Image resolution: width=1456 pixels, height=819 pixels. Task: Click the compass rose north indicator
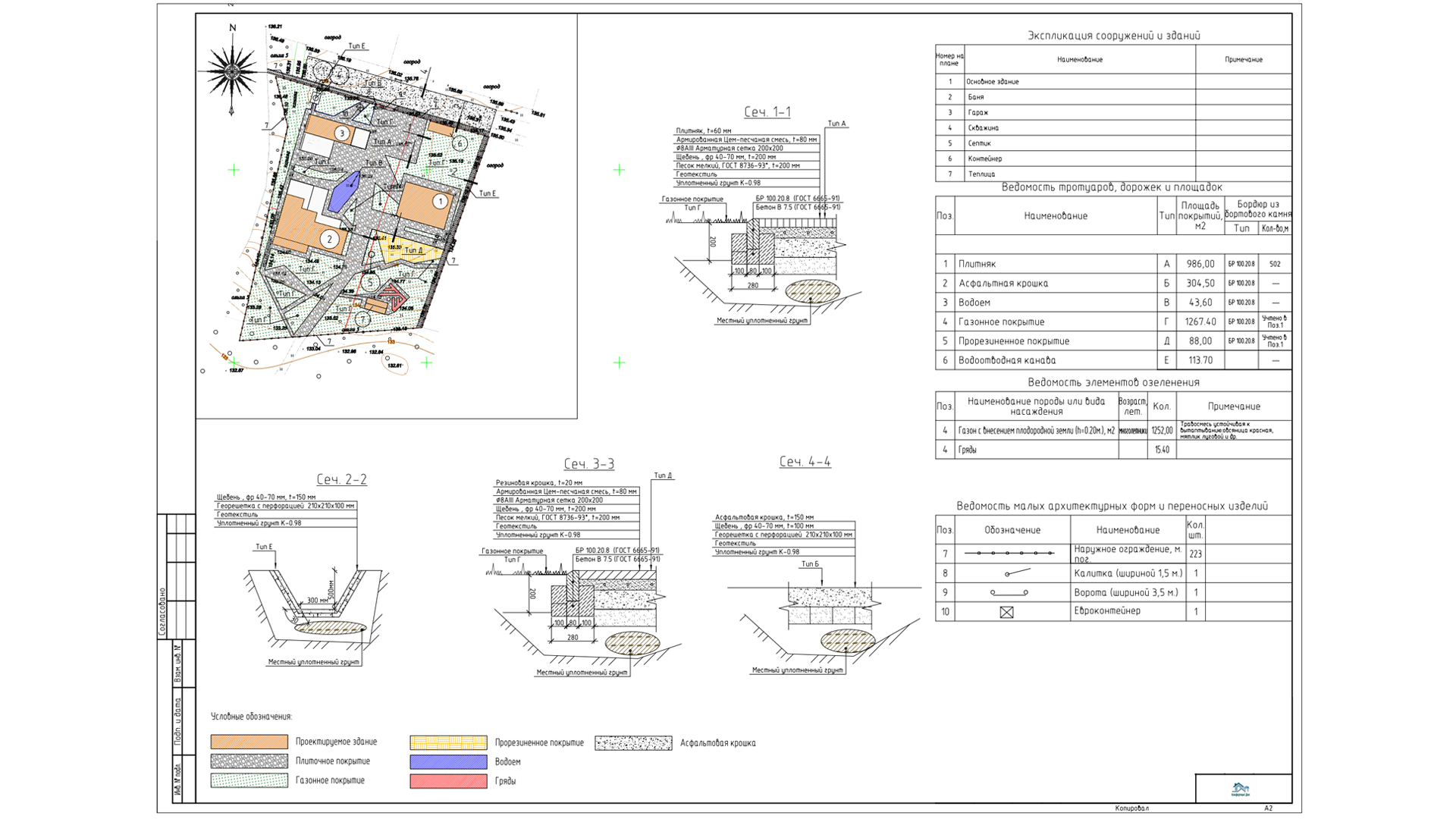pos(232,71)
